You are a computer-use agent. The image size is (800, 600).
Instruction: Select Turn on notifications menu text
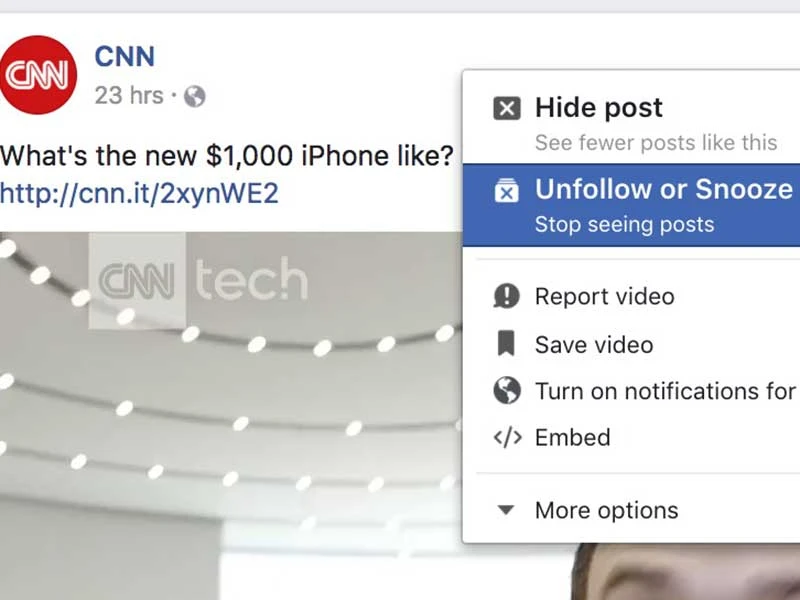pyautogui.click(x=665, y=391)
